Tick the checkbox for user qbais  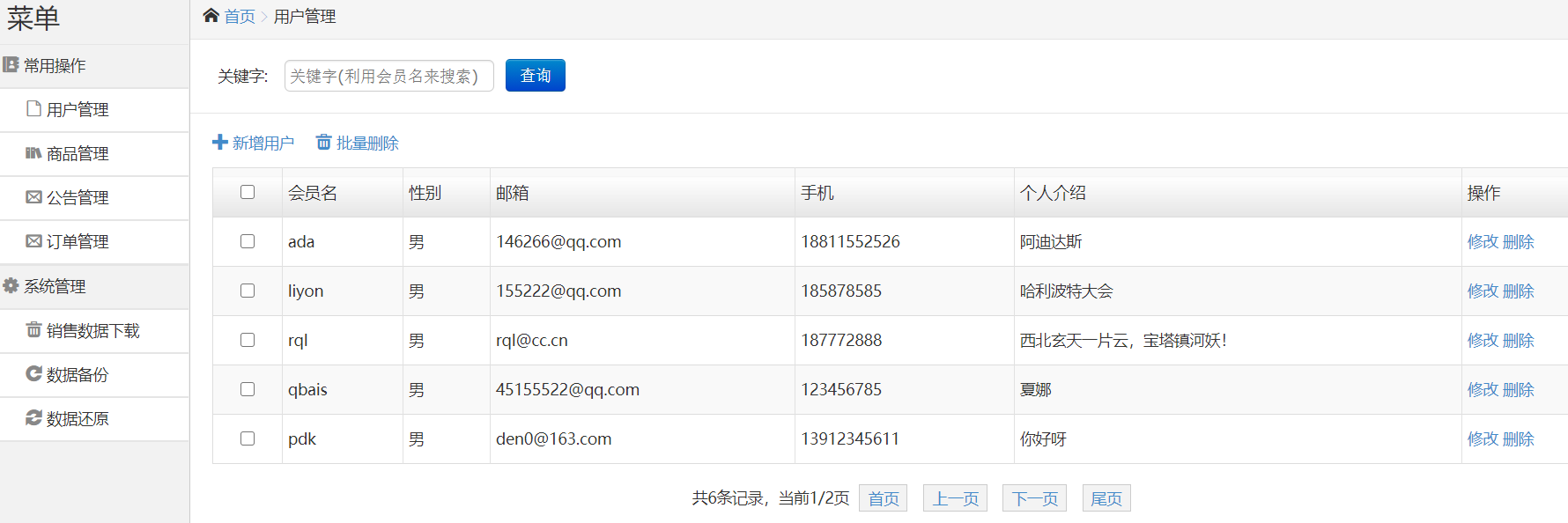pyautogui.click(x=248, y=389)
